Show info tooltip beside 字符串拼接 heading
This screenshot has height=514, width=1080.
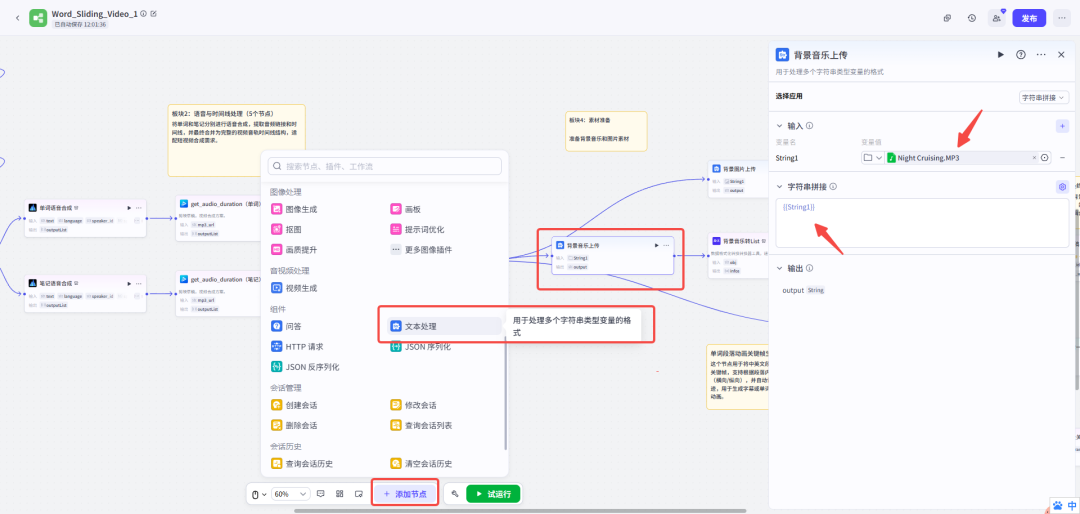[x=833, y=187]
